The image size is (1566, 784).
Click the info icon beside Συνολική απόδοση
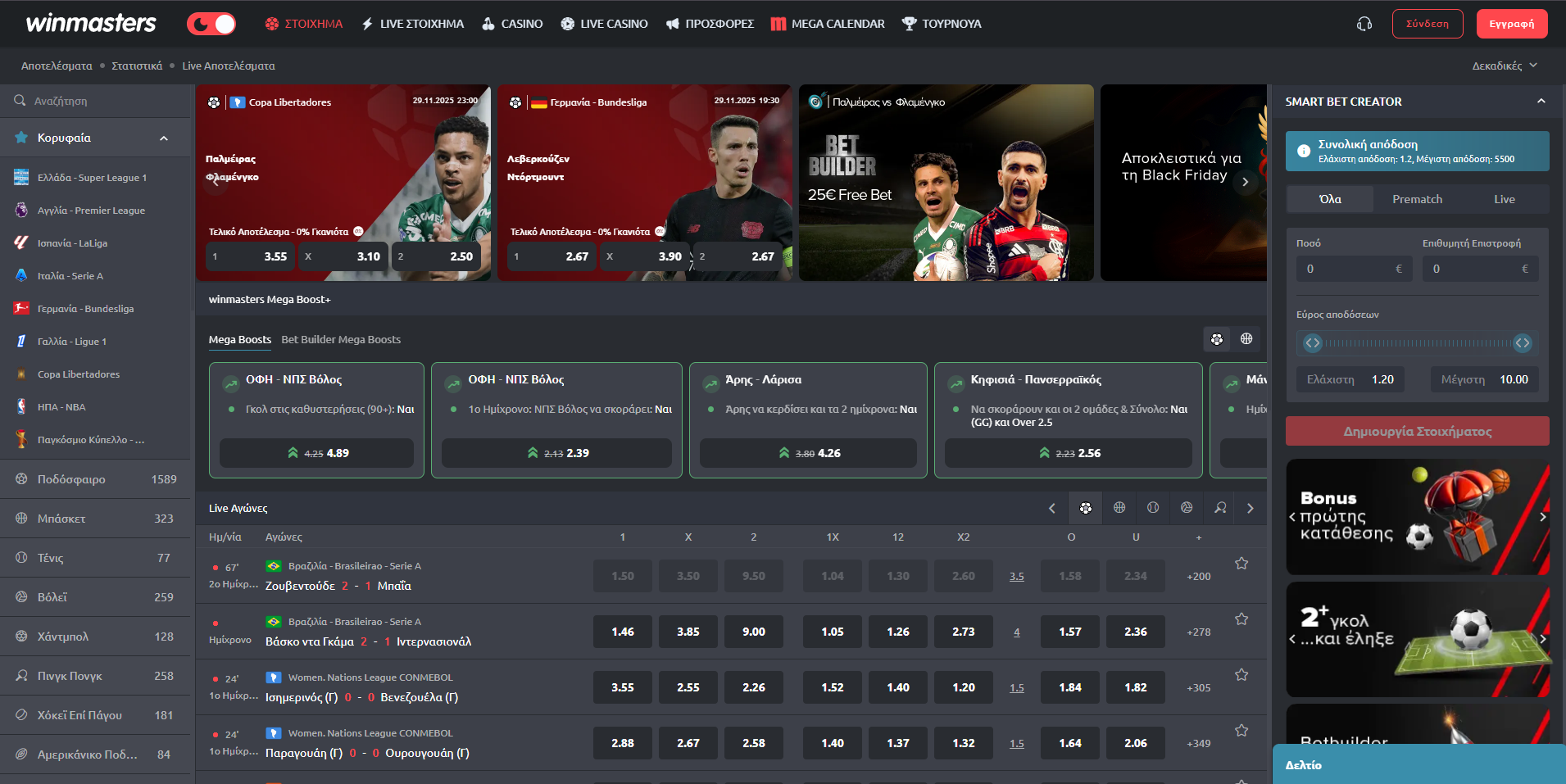coord(1304,151)
